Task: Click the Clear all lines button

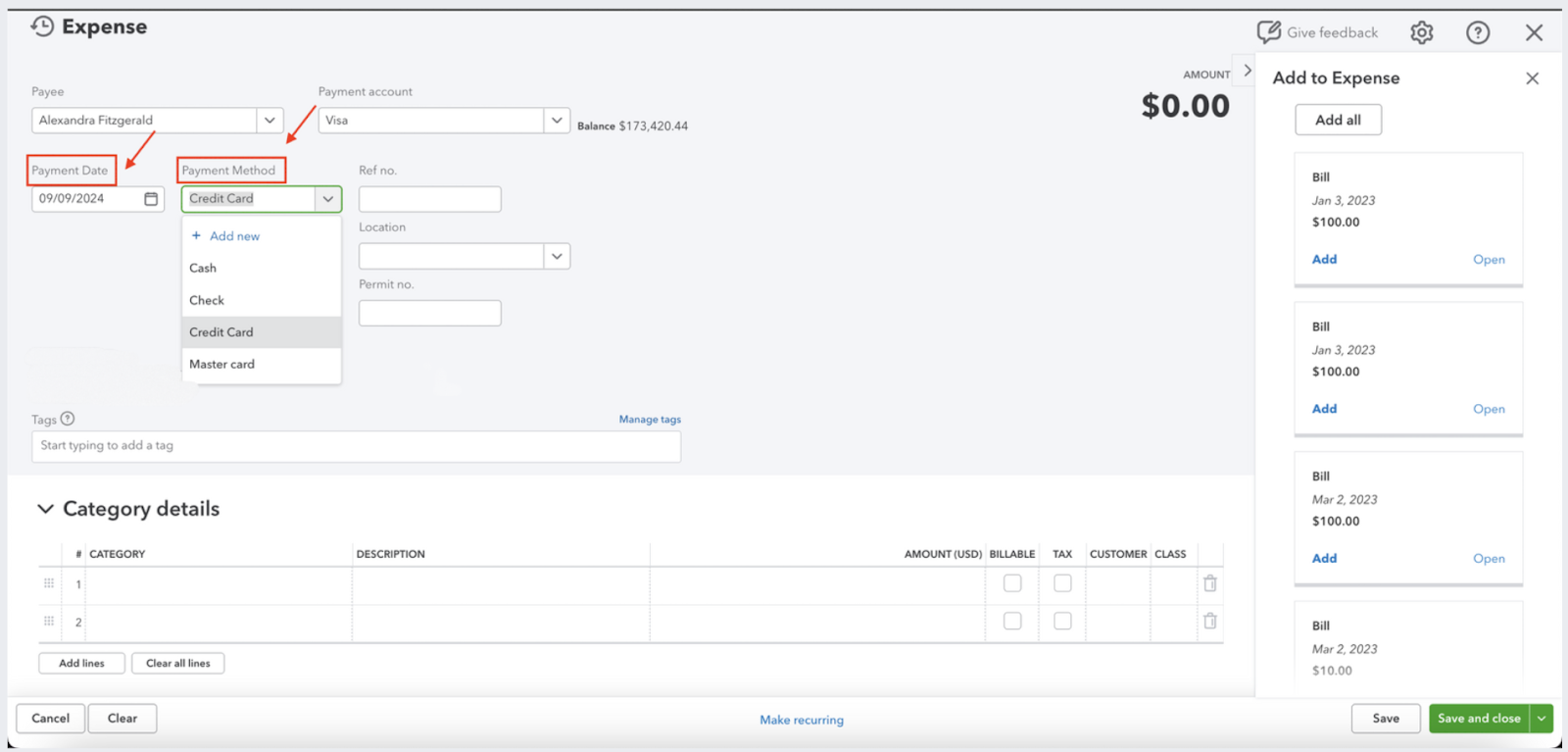Action: pos(178,663)
